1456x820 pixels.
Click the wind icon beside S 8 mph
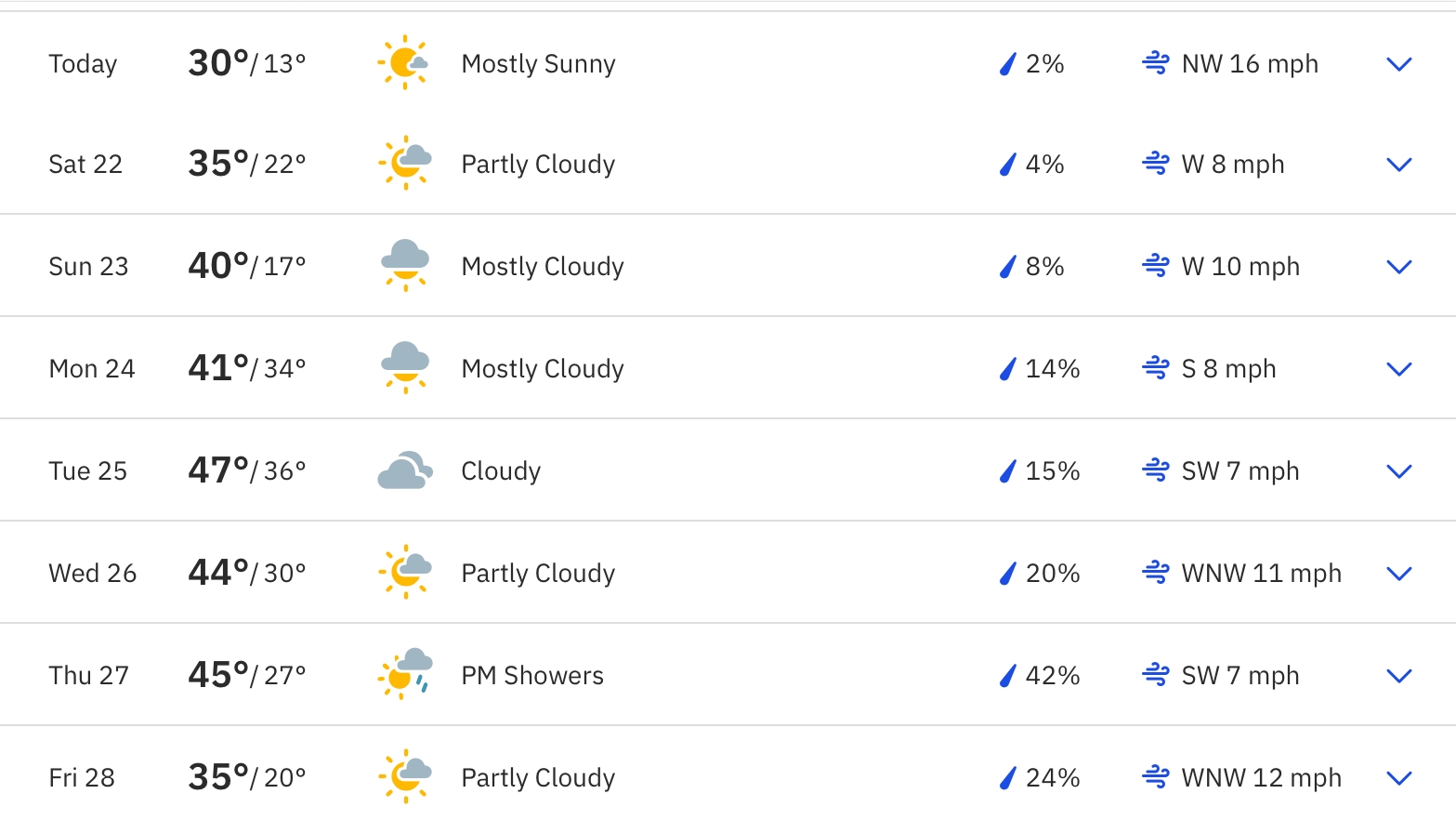(1156, 368)
